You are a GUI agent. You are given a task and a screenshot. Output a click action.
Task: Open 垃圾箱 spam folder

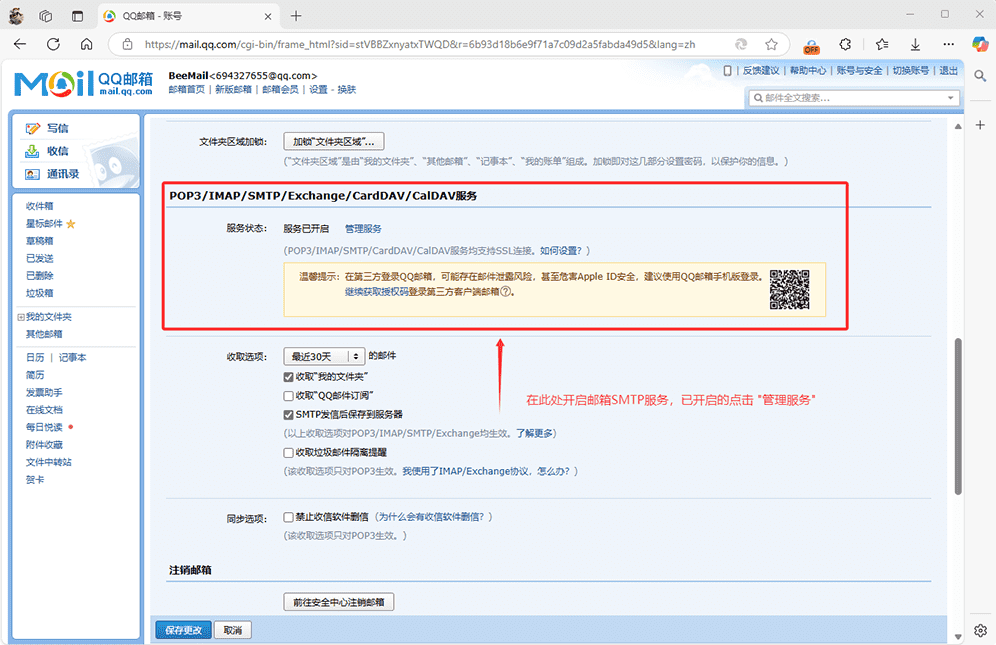[x=39, y=293]
